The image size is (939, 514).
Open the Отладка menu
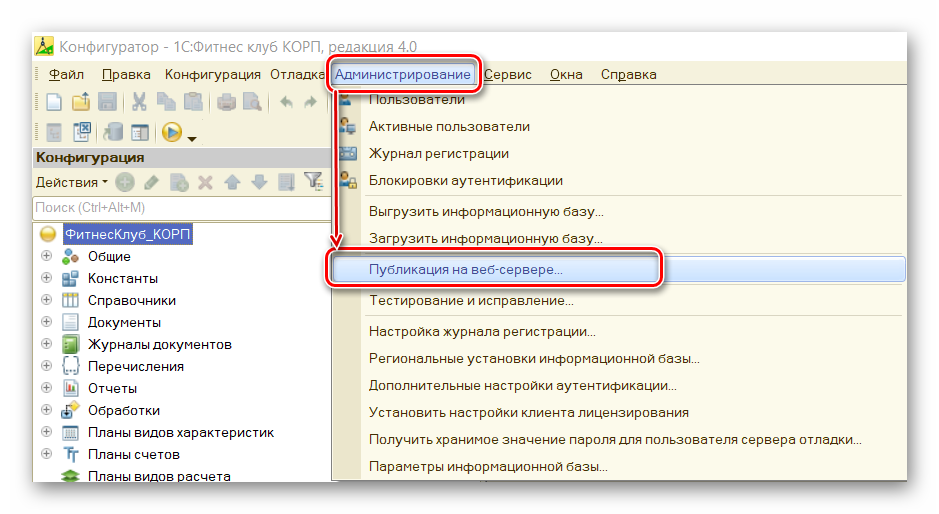point(297,74)
